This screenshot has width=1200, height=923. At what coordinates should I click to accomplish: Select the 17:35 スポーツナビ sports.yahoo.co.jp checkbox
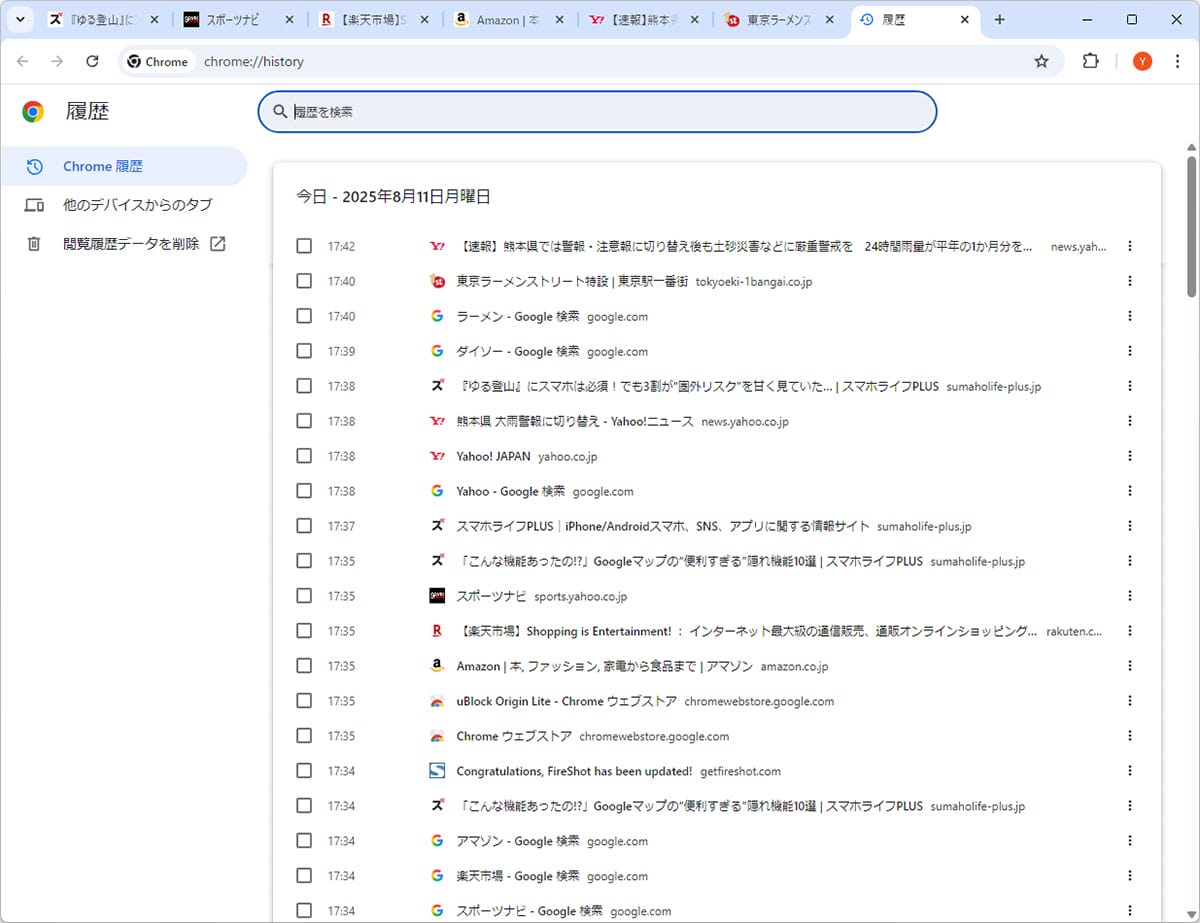point(304,596)
